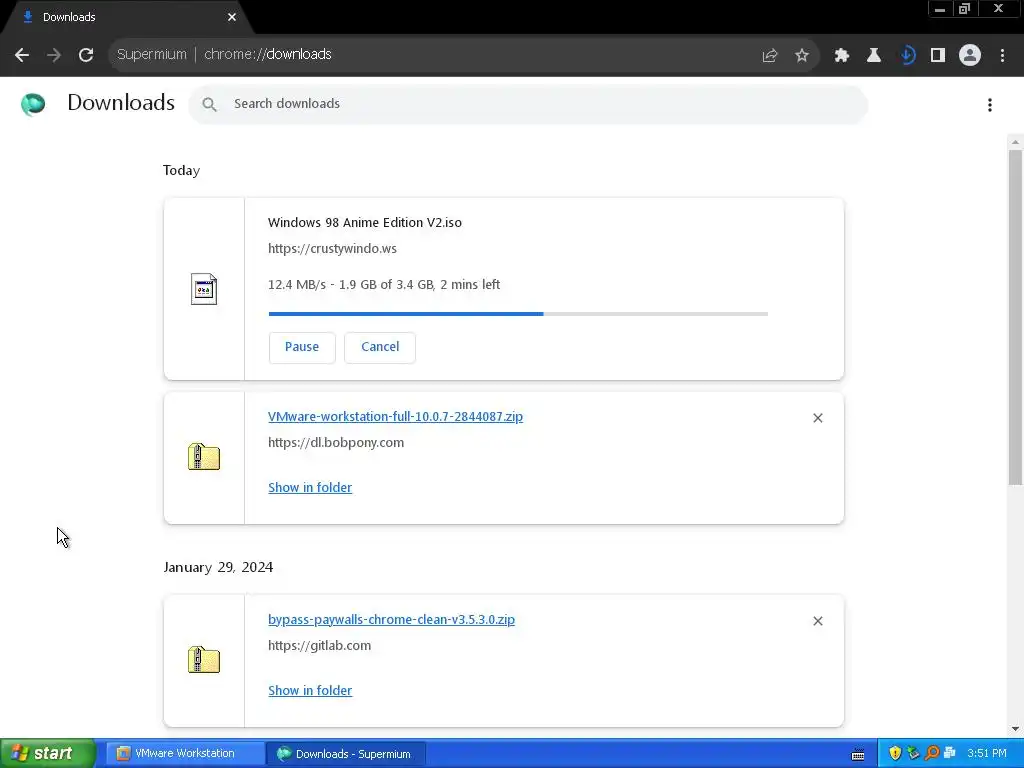The image size is (1024, 768).
Task: Remove the VMware workstation zip from list
Action: pyautogui.click(x=818, y=418)
